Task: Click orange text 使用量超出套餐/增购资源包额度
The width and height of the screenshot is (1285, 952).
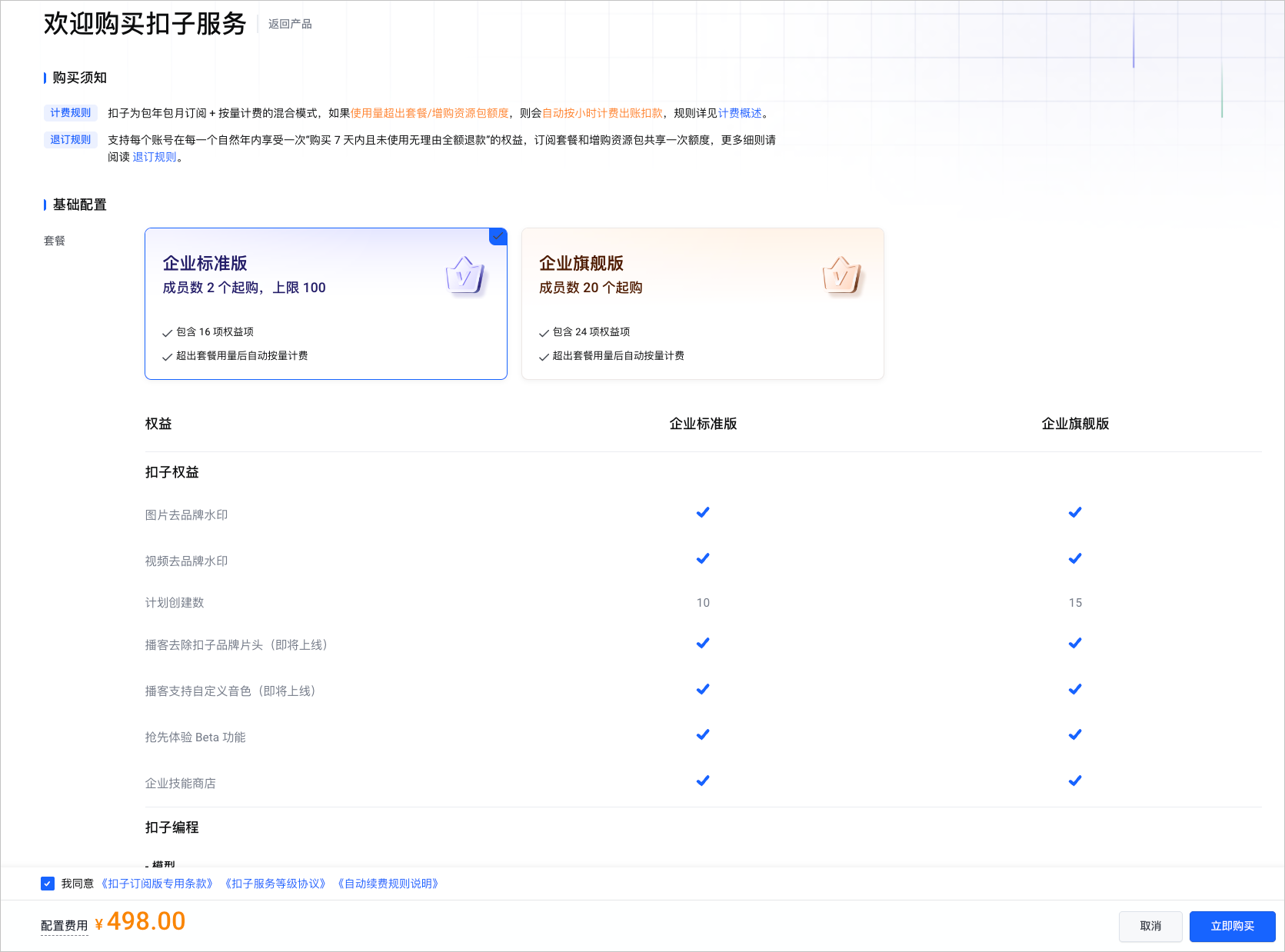Action: point(430,113)
